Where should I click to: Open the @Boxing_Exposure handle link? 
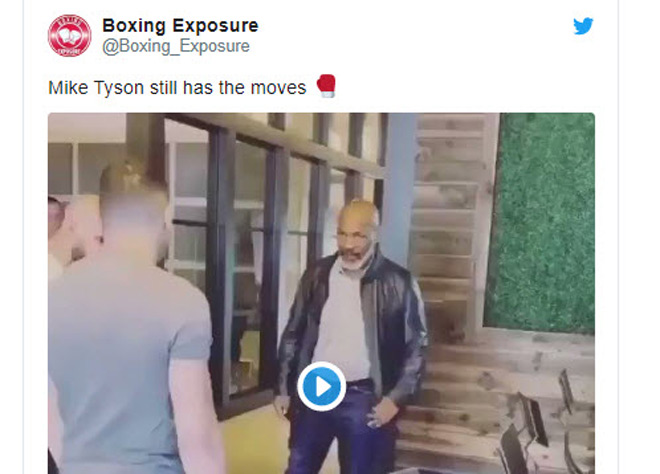(176, 46)
